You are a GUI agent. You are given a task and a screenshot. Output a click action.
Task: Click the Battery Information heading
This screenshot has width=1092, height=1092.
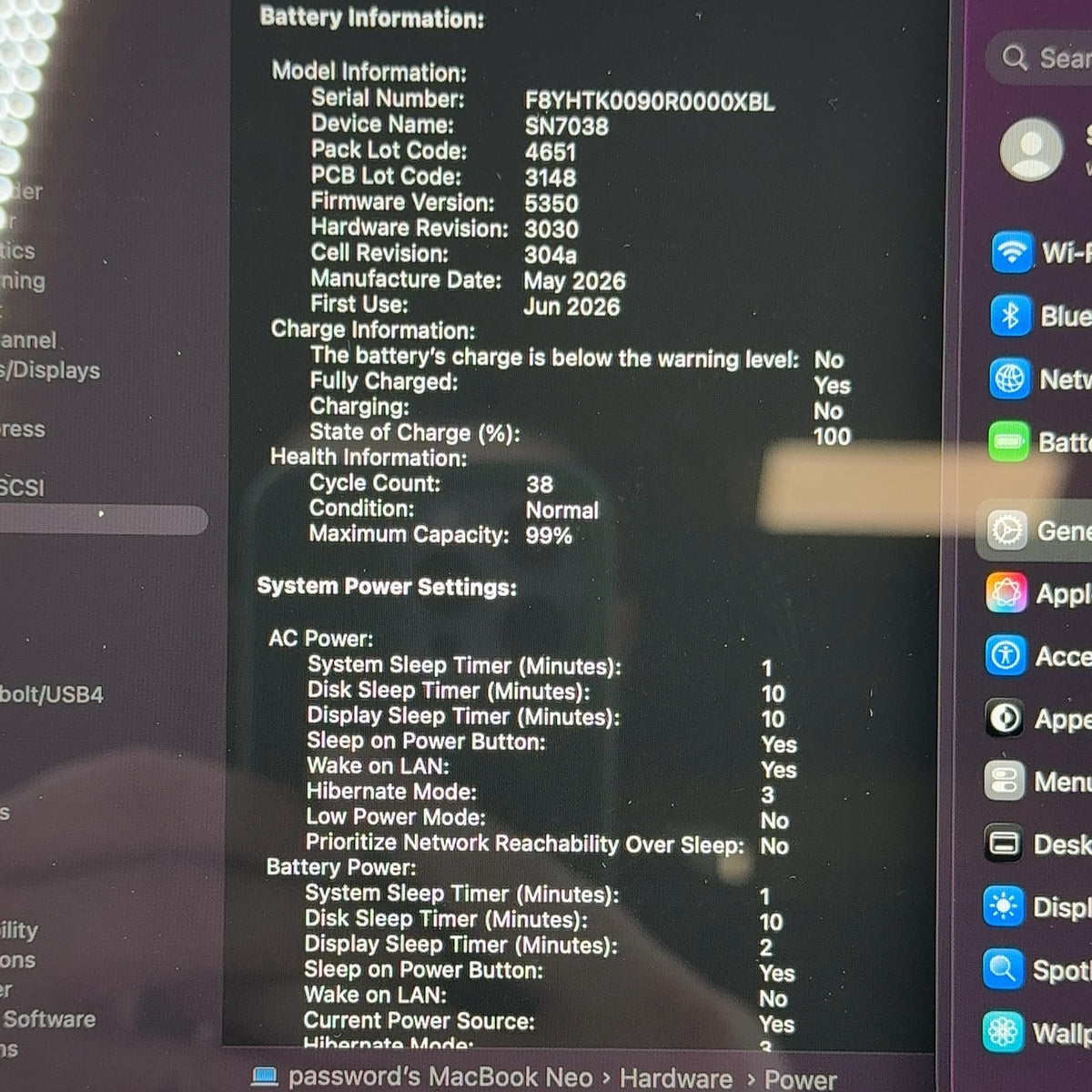coord(372,17)
